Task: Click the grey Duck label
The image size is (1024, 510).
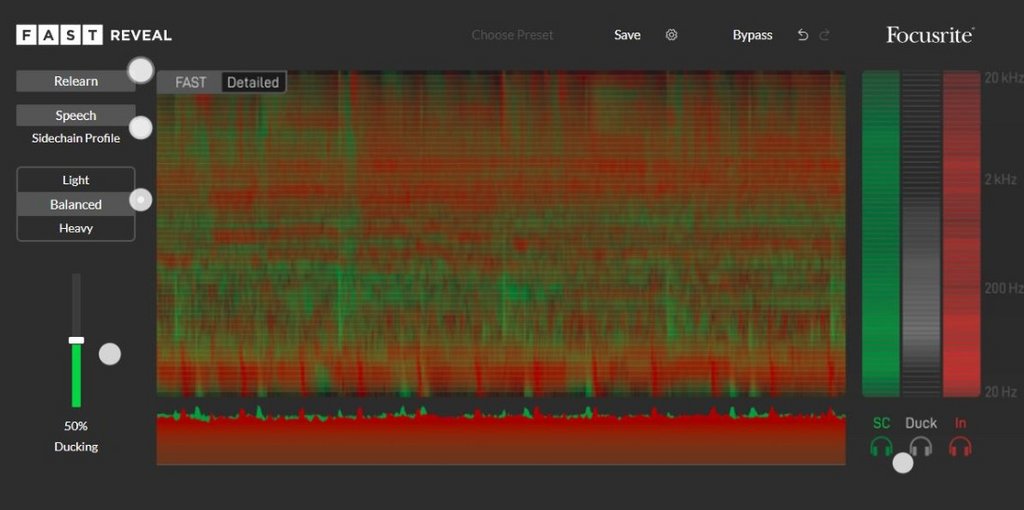Action: click(x=921, y=423)
